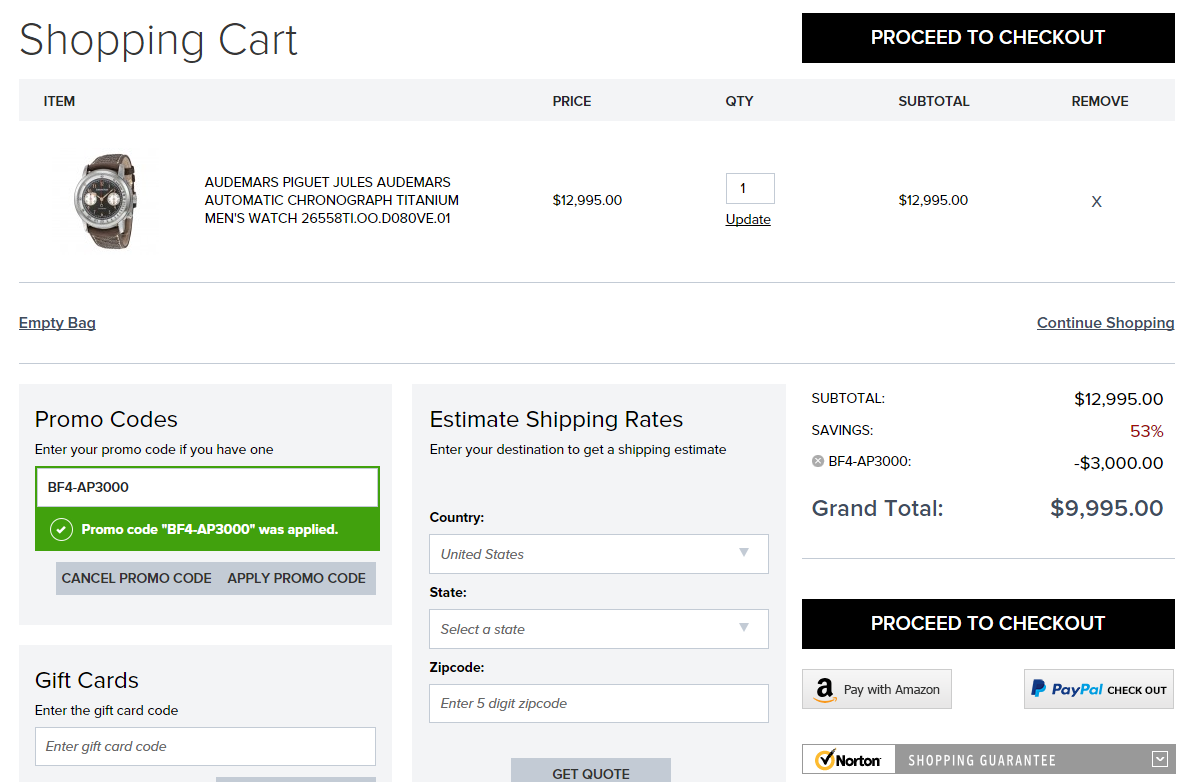Image resolution: width=1187 pixels, height=782 pixels.
Task: Click Cancel Promo Code button
Action: click(136, 578)
